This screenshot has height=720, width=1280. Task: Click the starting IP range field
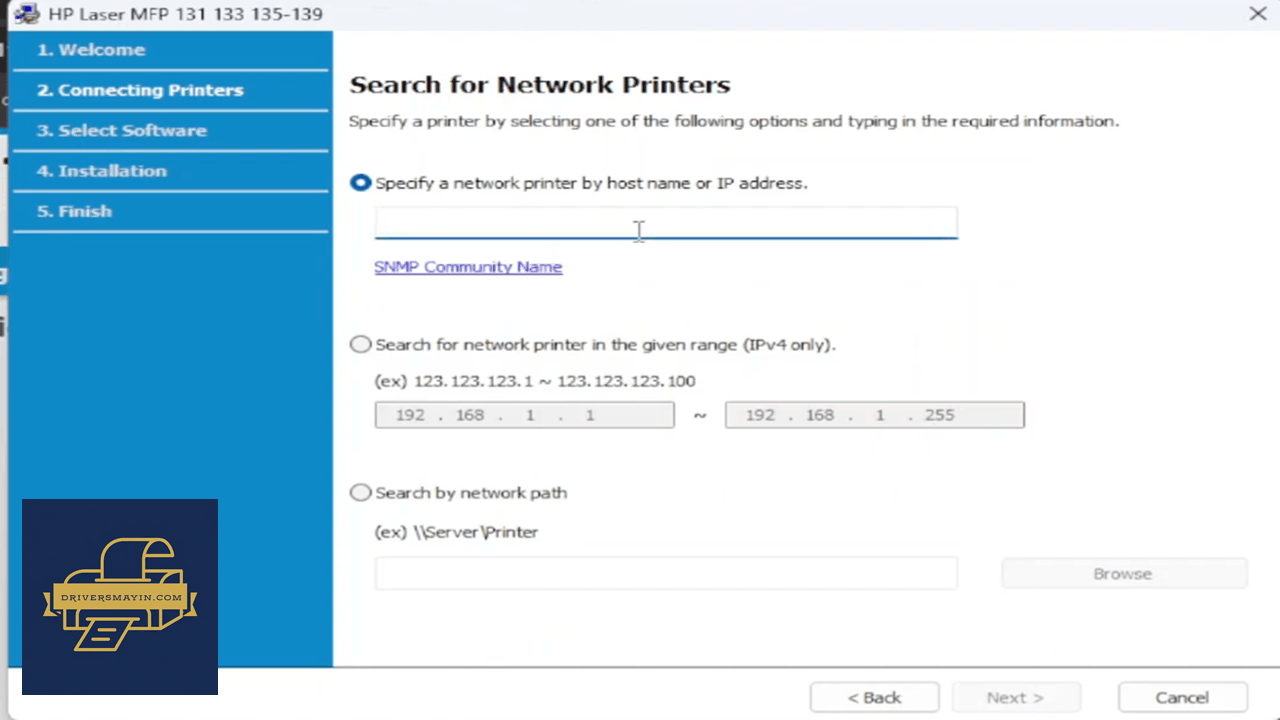pyautogui.click(x=525, y=415)
